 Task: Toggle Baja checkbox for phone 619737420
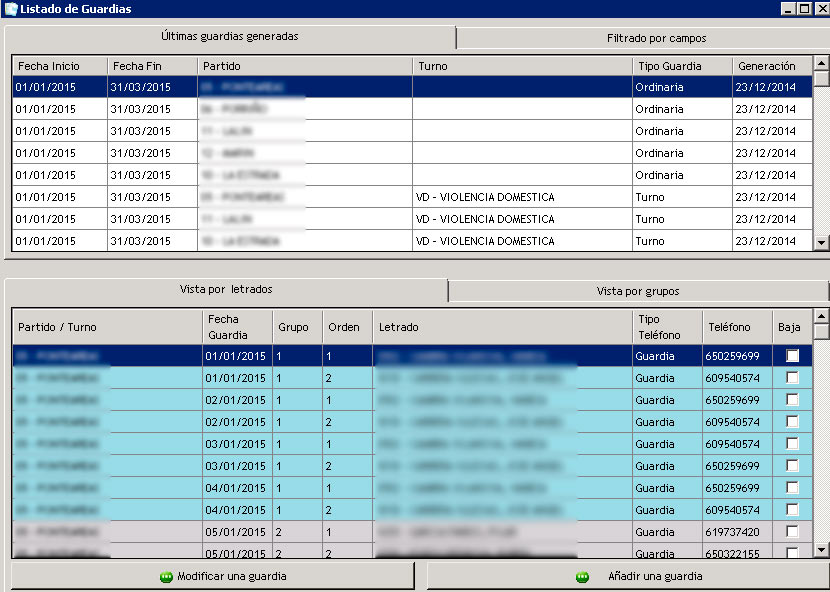click(793, 532)
